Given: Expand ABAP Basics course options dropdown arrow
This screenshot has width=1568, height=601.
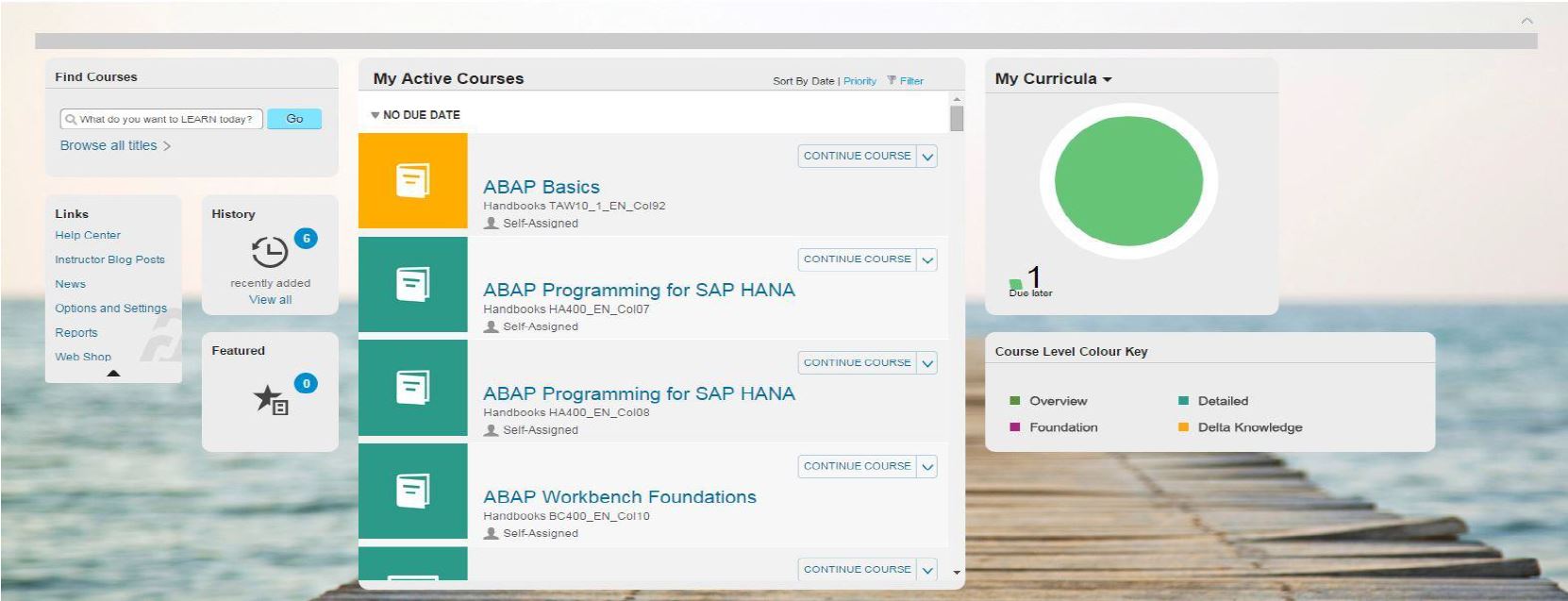Looking at the screenshot, I should point(927,157).
